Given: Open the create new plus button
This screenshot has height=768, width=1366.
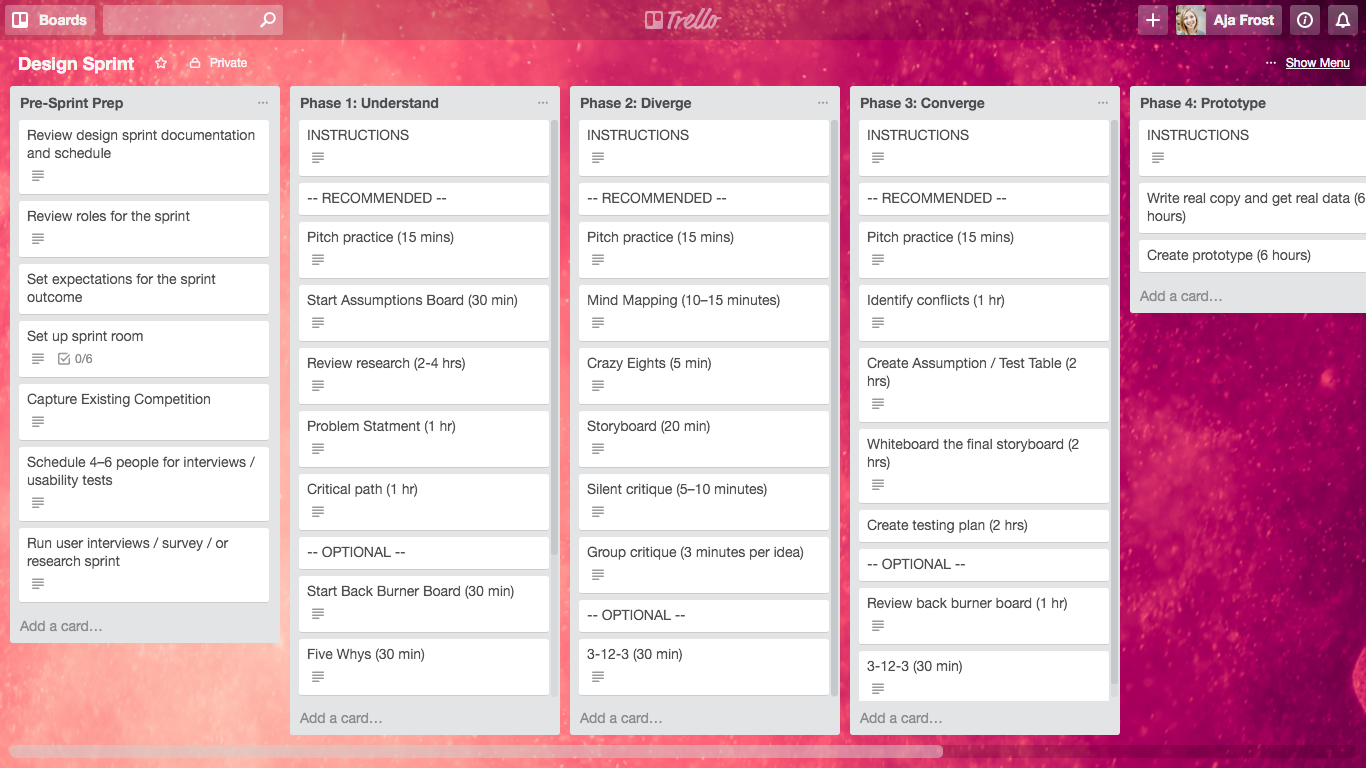Looking at the screenshot, I should (x=1153, y=20).
